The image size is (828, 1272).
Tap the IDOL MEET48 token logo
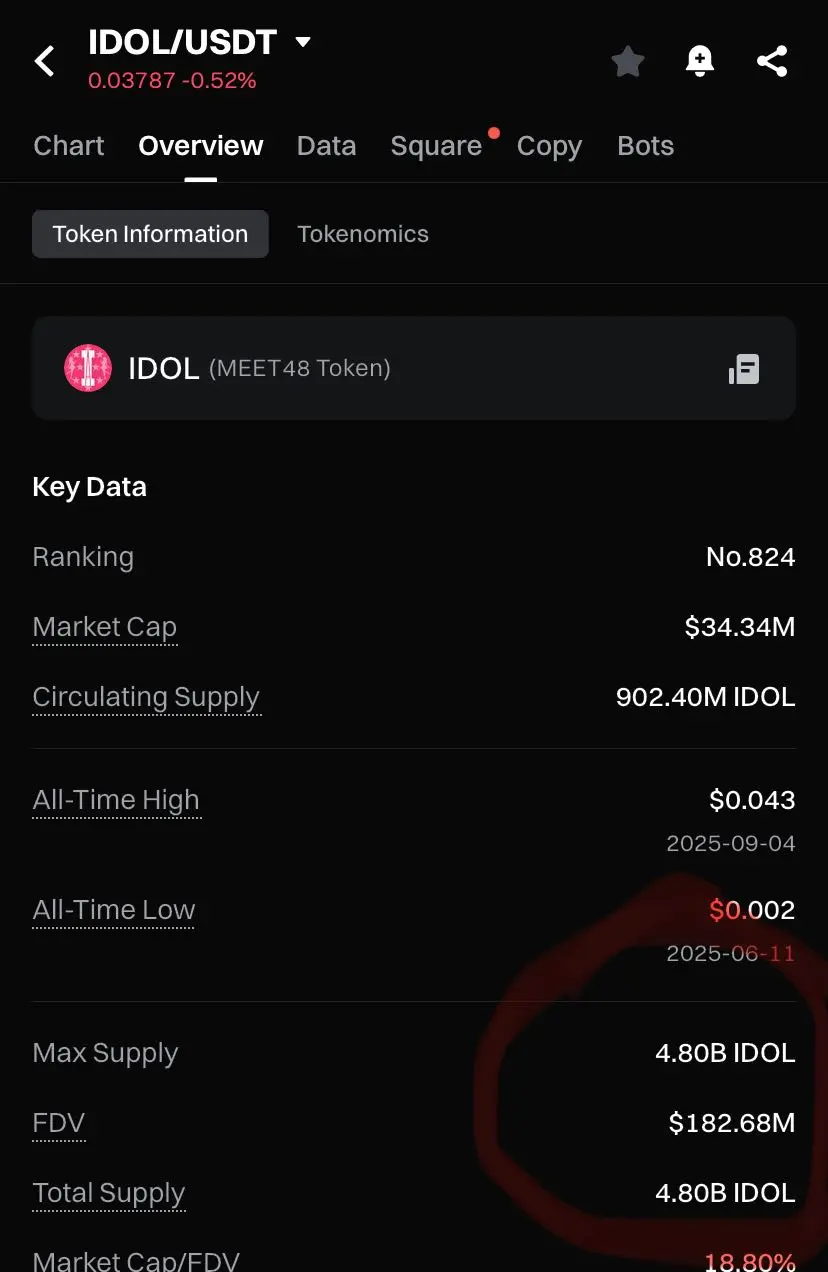tap(88, 368)
